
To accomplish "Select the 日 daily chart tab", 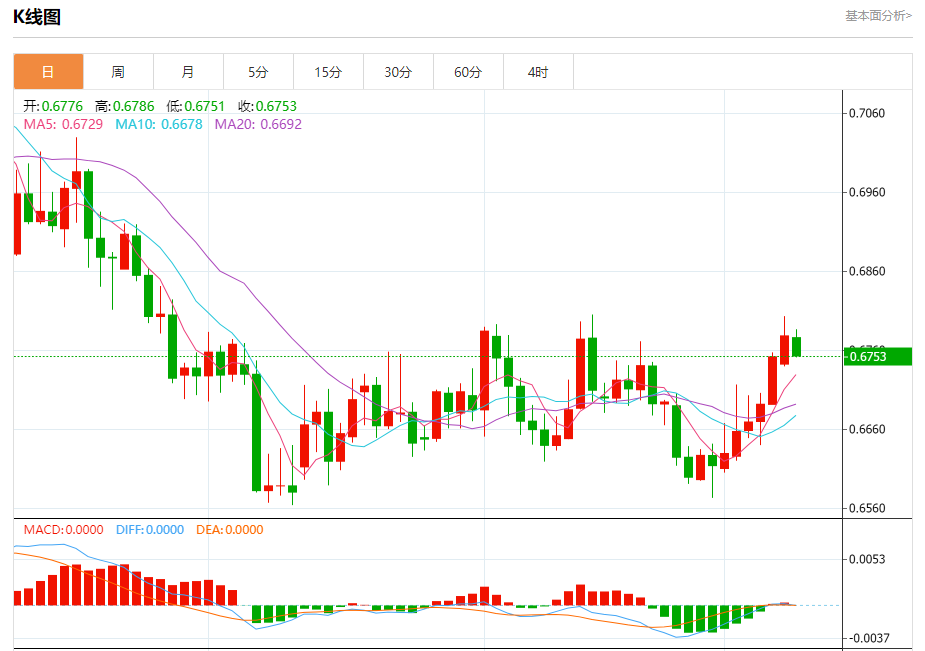I will 48,72.
